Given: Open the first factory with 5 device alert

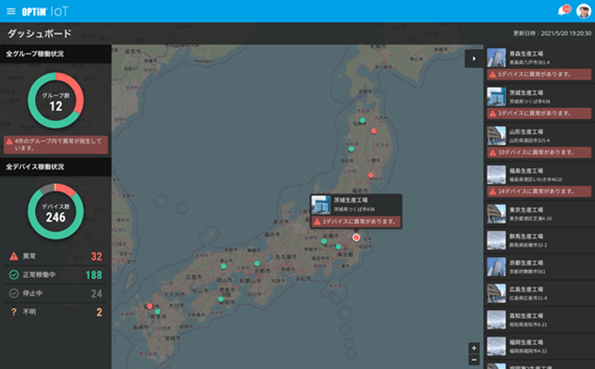Looking at the screenshot, I should 539,64.
